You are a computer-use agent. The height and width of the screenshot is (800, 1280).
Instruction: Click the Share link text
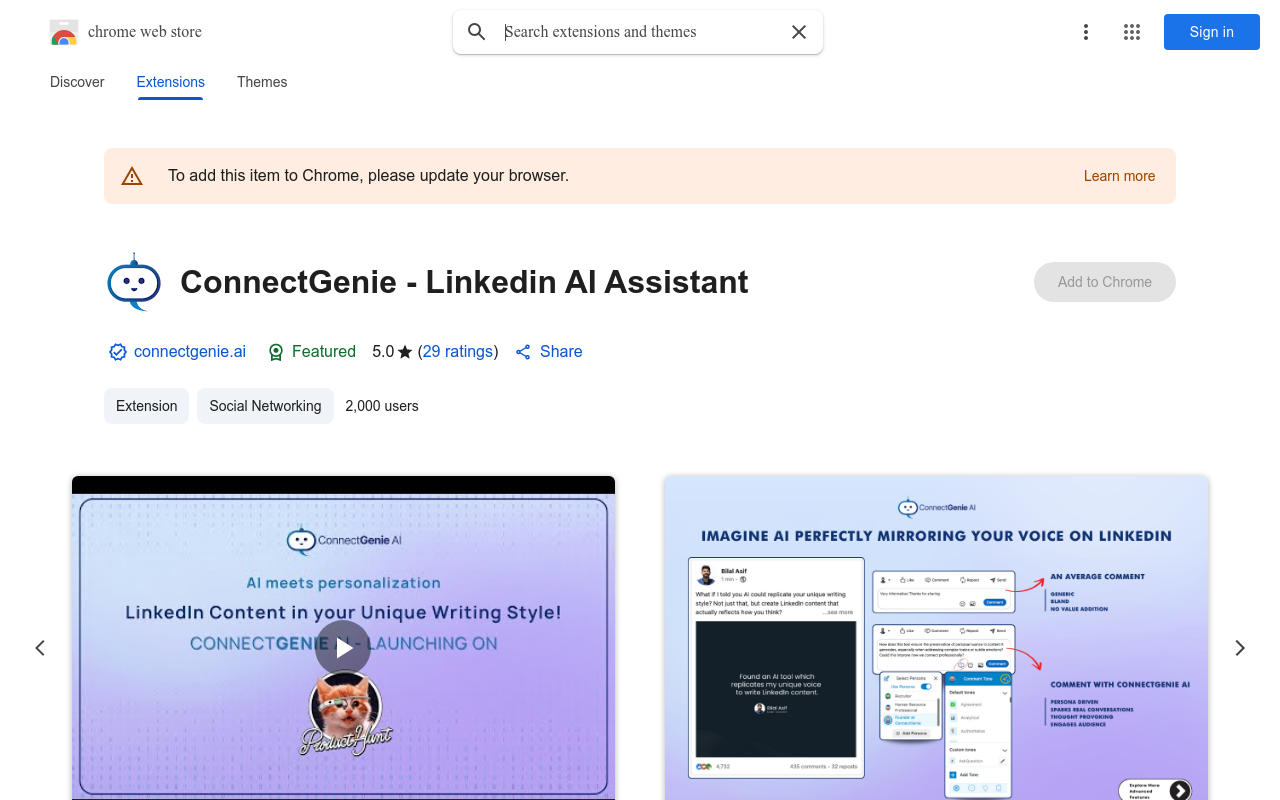click(561, 352)
